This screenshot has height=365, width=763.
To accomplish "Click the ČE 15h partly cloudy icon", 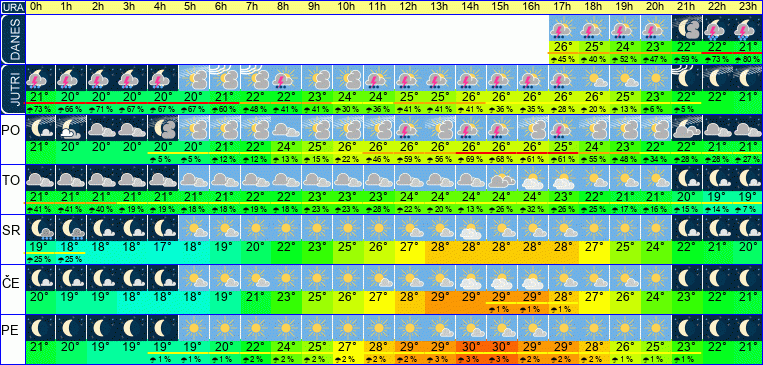I will tap(502, 278).
